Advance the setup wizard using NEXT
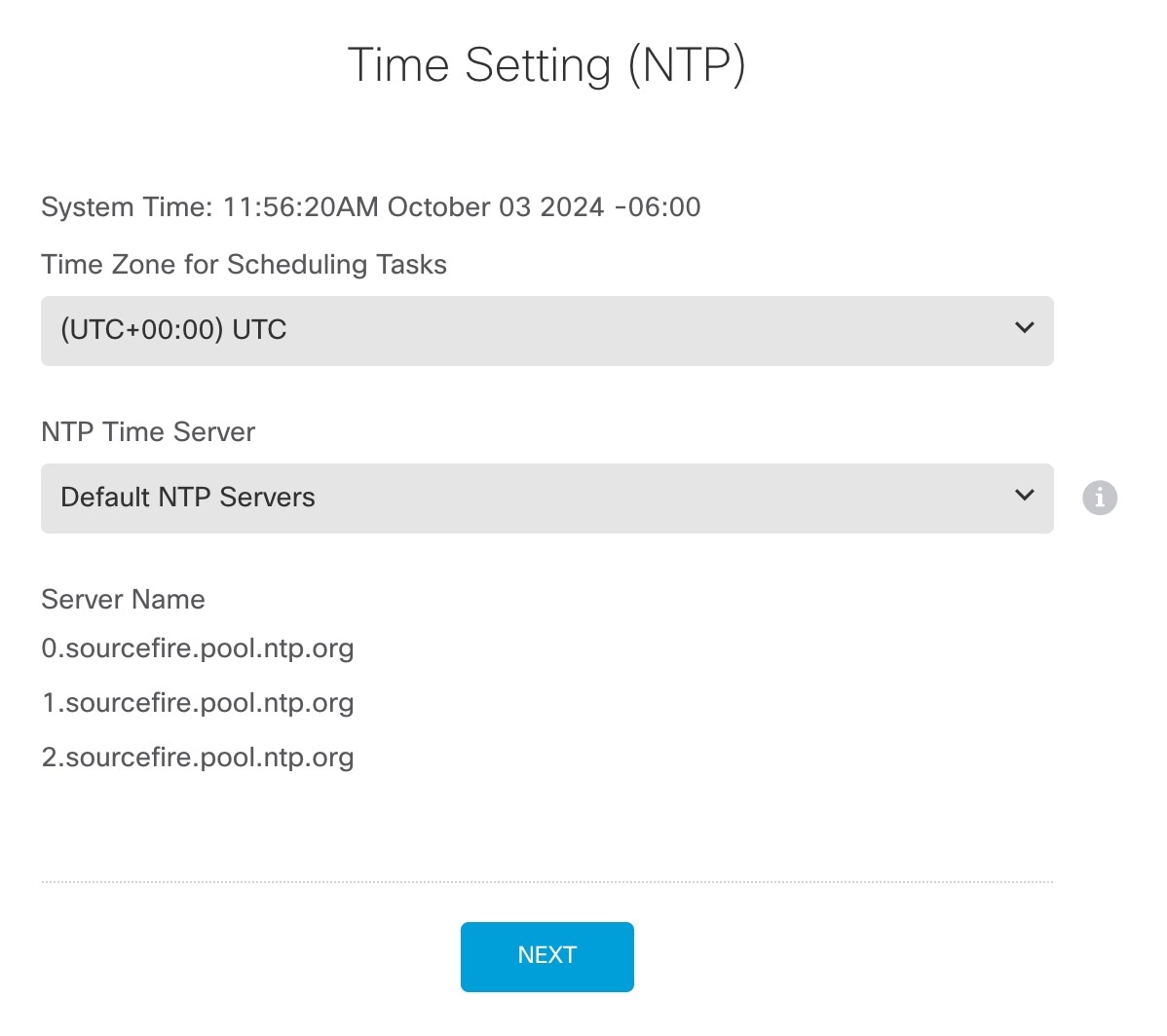1167x1036 pixels. pyautogui.click(x=546, y=955)
